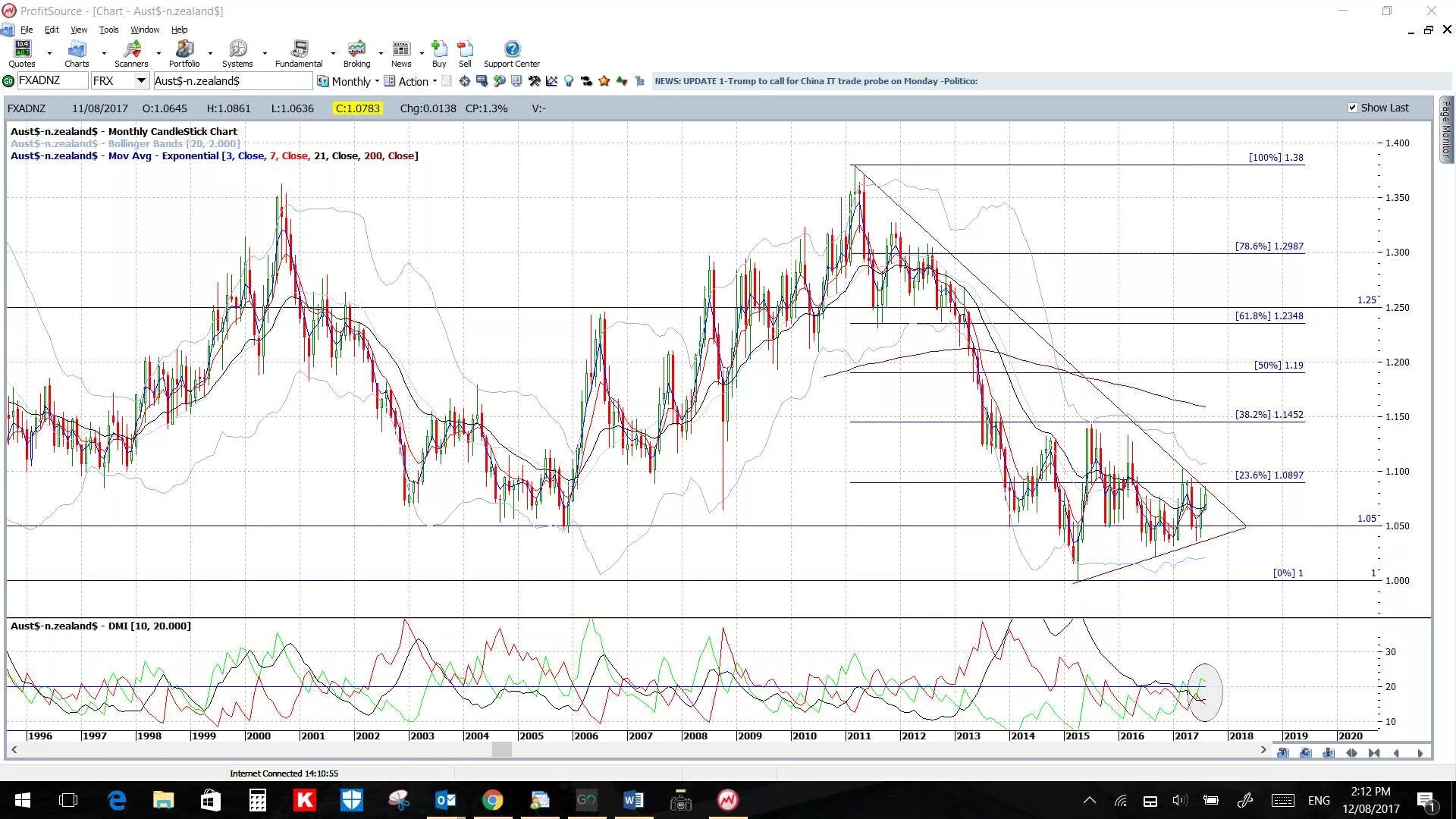1456x819 pixels.
Task: Open the Quotes toolbar icon
Action: pyautogui.click(x=22, y=54)
